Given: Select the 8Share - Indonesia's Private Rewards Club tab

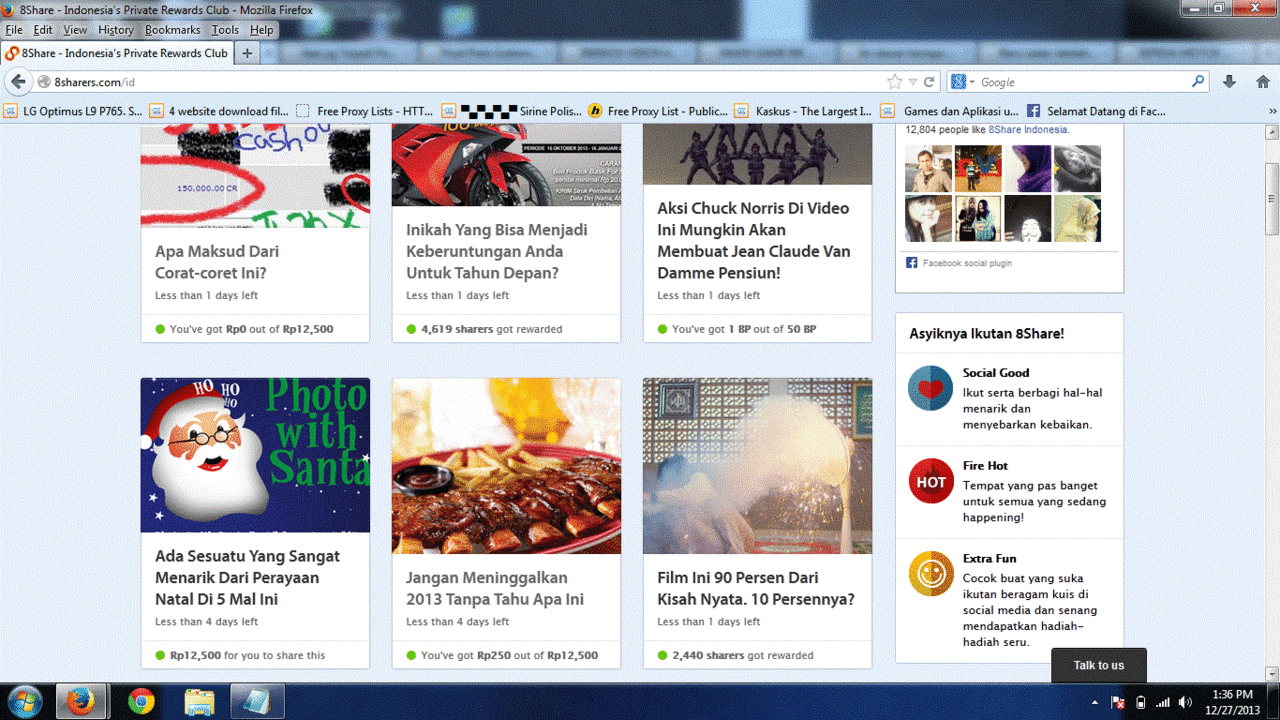Looking at the screenshot, I should pyautogui.click(x=117, y=53).
